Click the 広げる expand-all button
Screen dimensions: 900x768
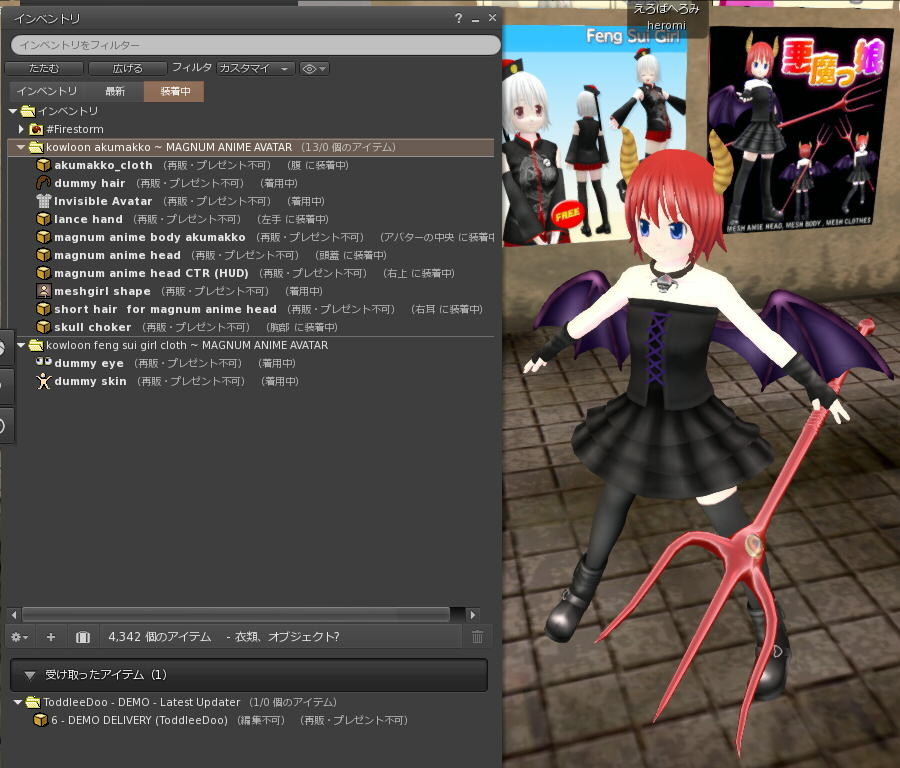pyautogui.click(x=127, y=68)
